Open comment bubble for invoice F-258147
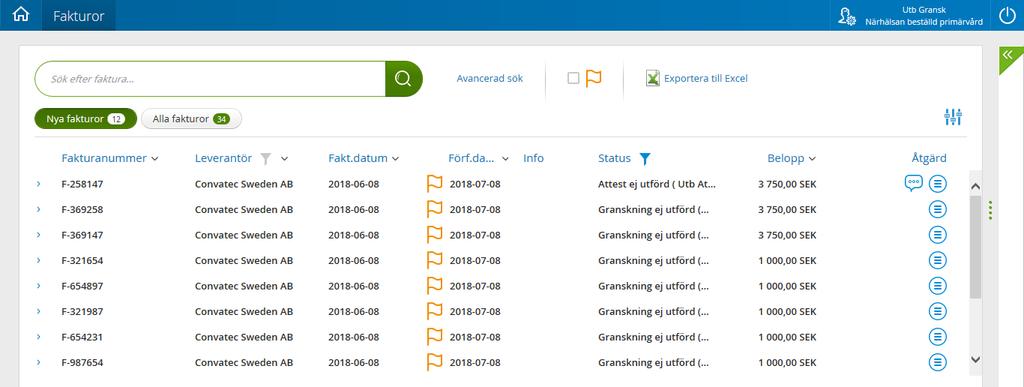The width and height of the screenshot is (1024, 387). 913,183
